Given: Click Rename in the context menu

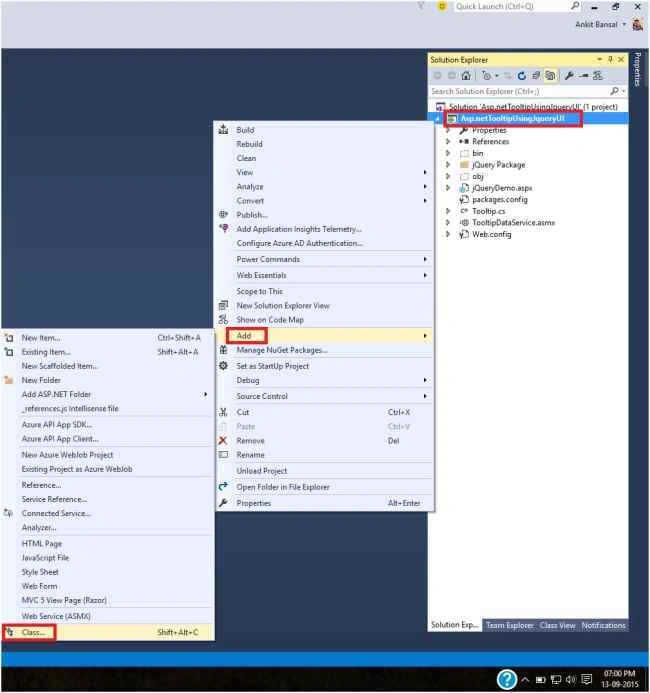Looking at the screenshot, I should coord(251,455).
